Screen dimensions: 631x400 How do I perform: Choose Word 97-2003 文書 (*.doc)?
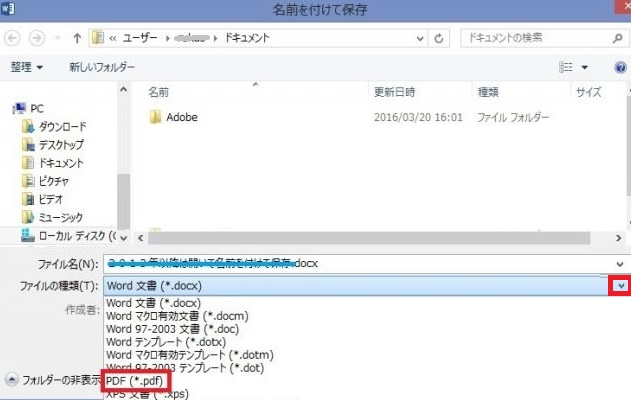click(x=172, y=329)
